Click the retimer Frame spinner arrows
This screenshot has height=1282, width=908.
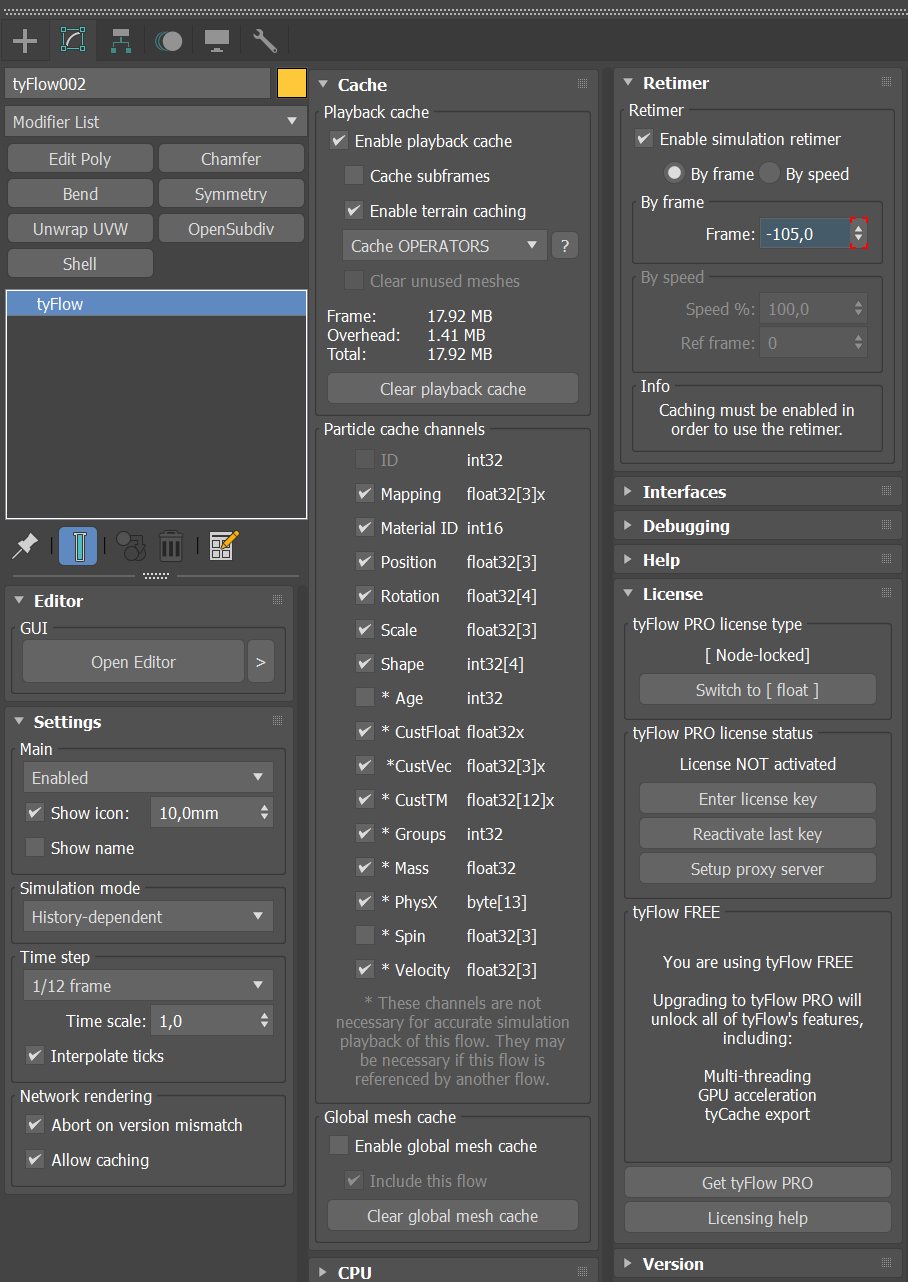coord(858,234)
